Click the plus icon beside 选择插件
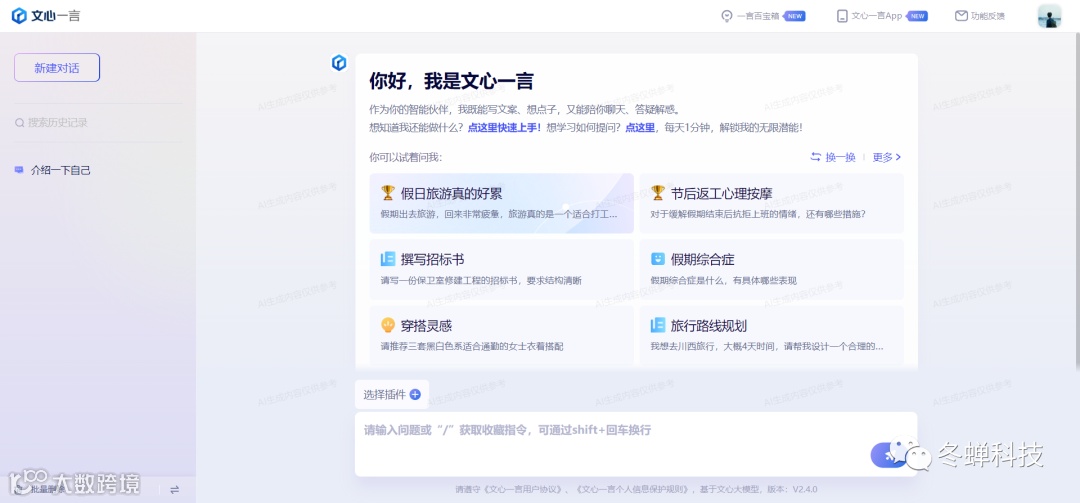This screenshot has width=1080, height=503. (415, 394)
